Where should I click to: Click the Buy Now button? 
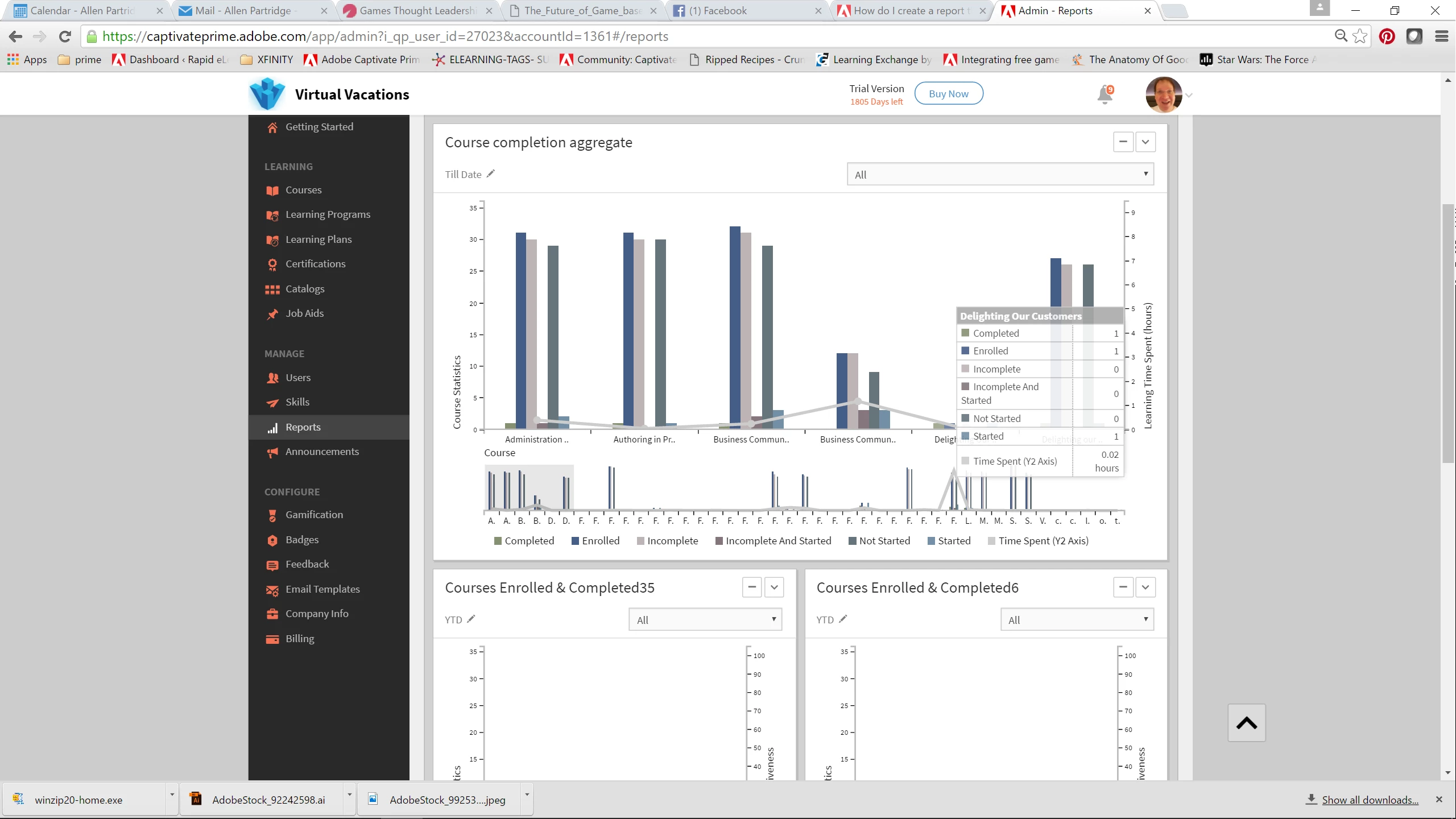pyautogui.click(x=948, y=94)
